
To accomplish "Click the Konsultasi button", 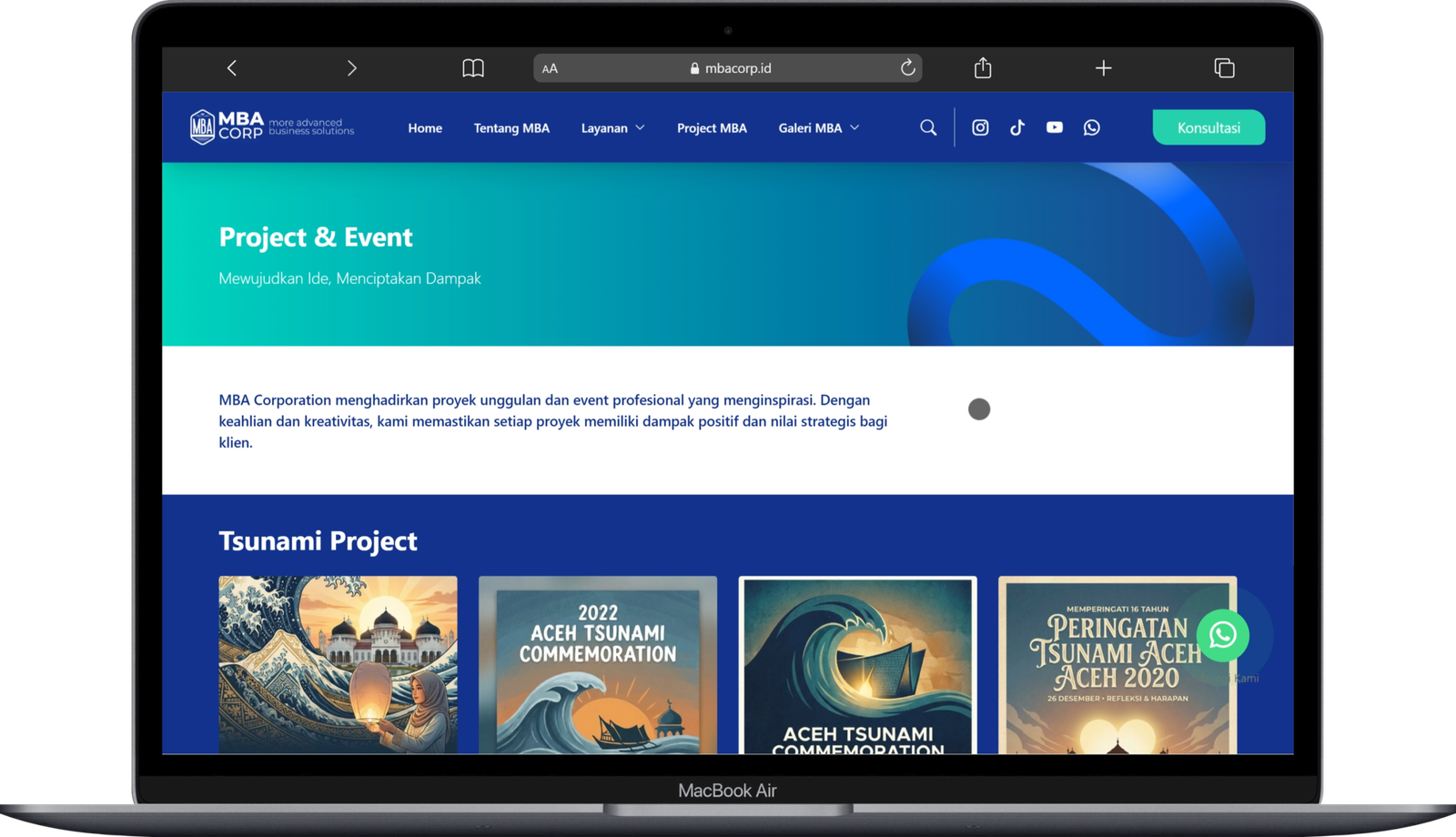I will tap(1208, 128).
